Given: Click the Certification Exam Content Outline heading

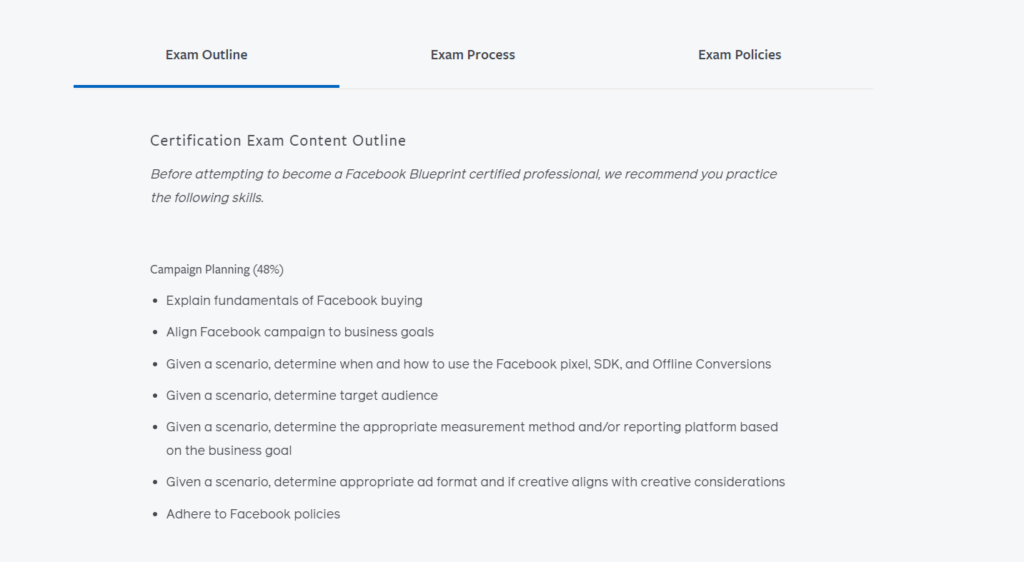Looking at the screenshot, I should 278,141.
